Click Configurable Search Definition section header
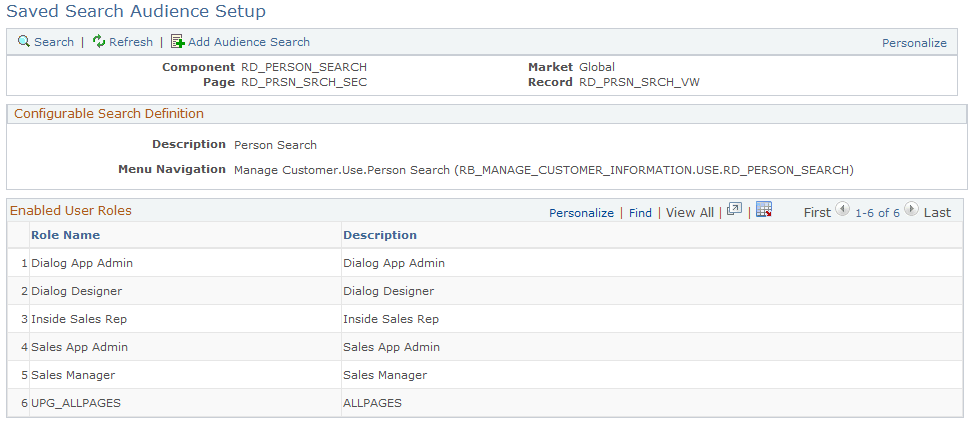This screenshot has height=424, width=970. tap(109, 113)
